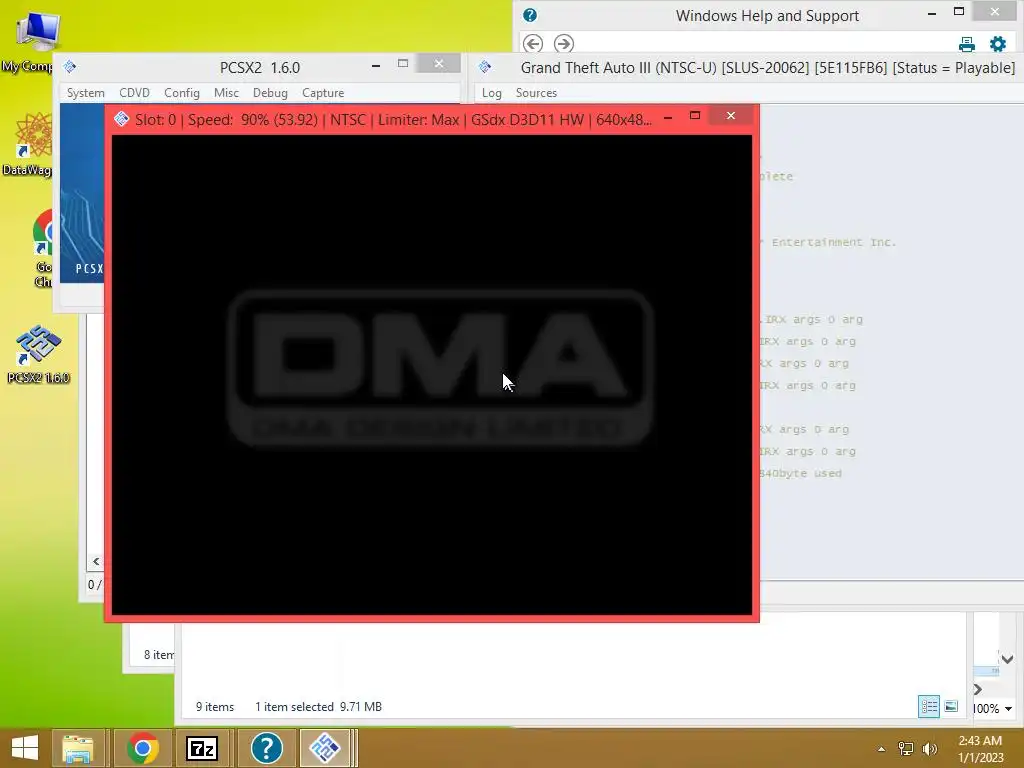Show hidden system tray icons
Image resolution: width=1024 pixels, height=768 pixels.
(x=882, y=748)
